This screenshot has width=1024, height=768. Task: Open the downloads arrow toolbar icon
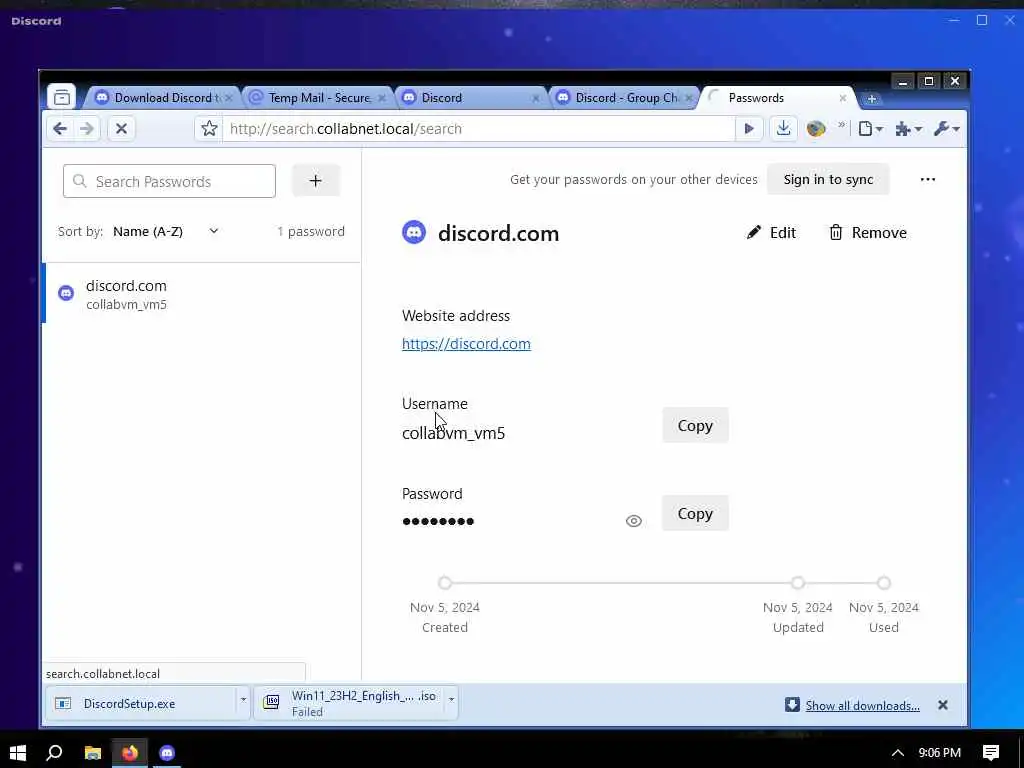tap(783, 129)
